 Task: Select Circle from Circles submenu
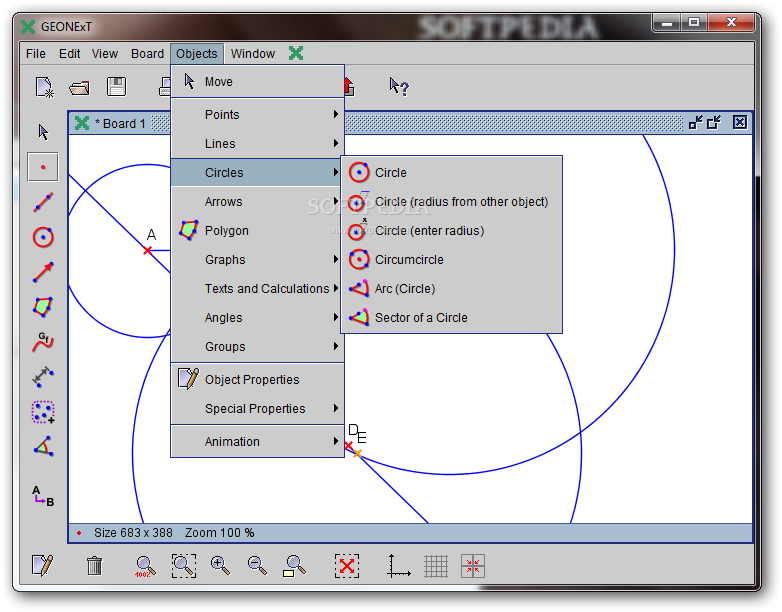(x=451, y=173)
